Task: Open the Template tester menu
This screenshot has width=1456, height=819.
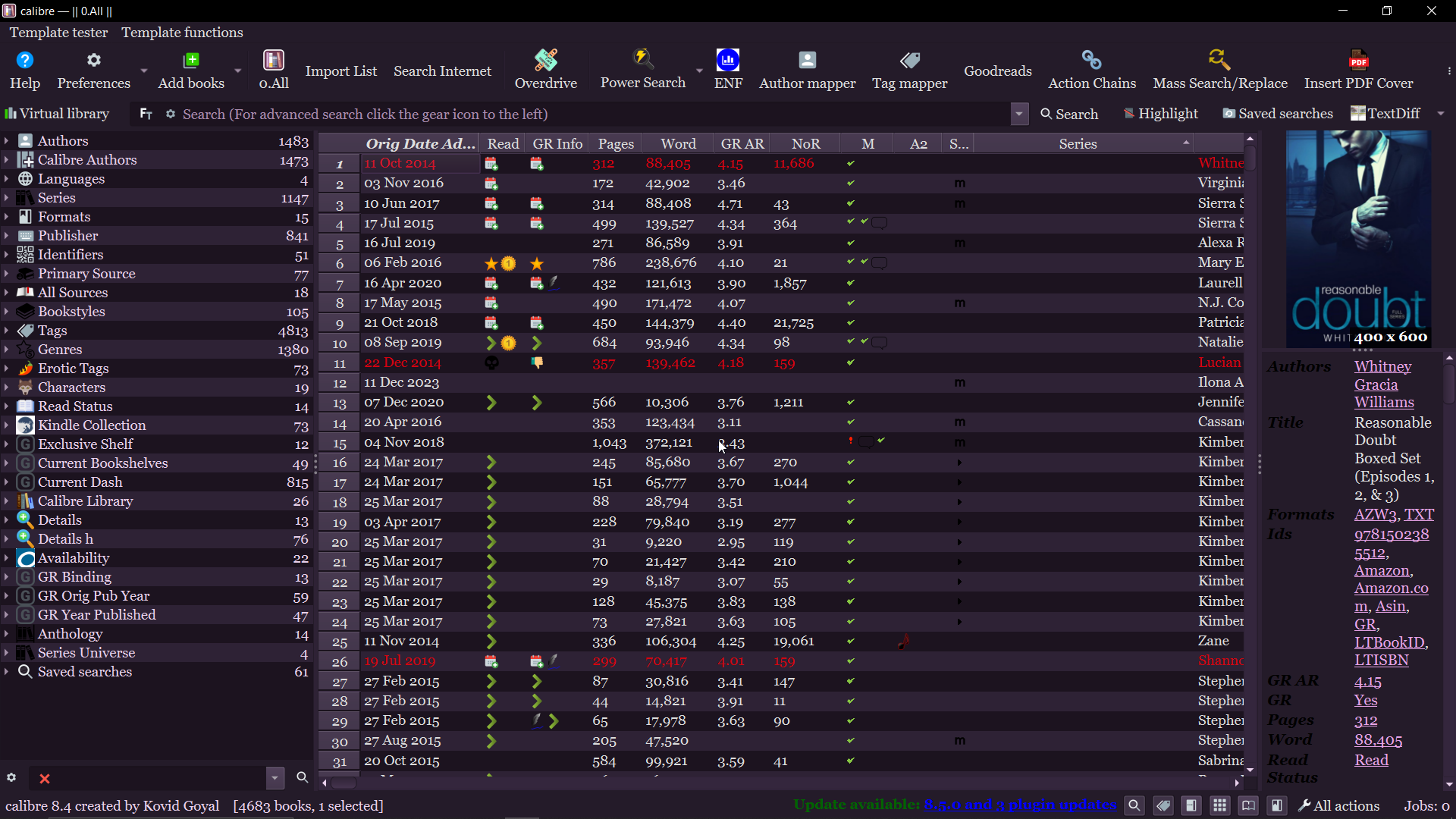Action: coord(58,33)
